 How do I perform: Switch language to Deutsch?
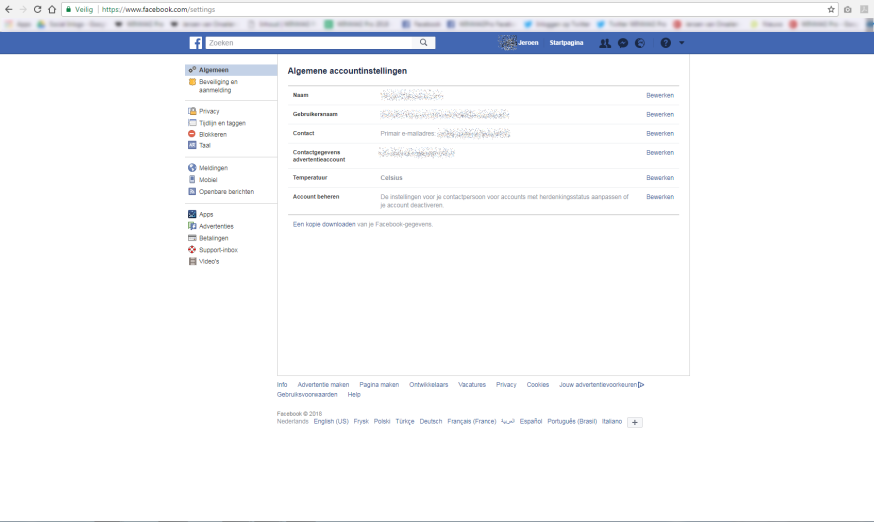pos(430,422)
